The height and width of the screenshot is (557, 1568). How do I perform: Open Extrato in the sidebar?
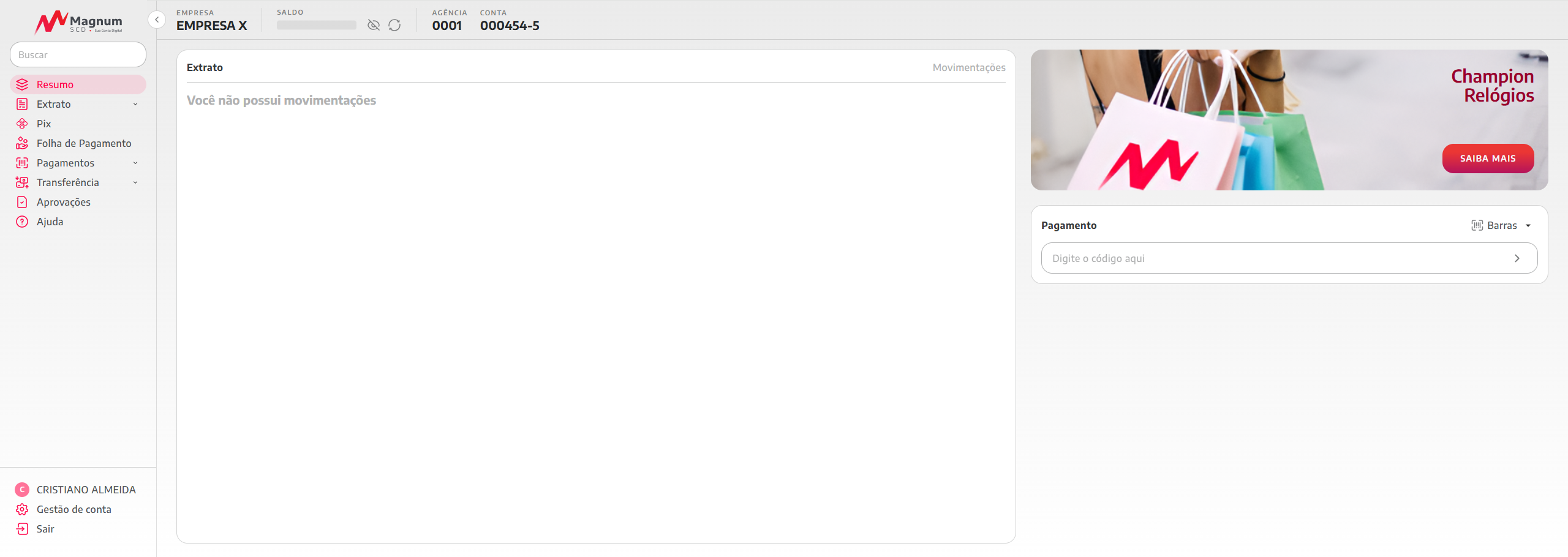(78, 104)
